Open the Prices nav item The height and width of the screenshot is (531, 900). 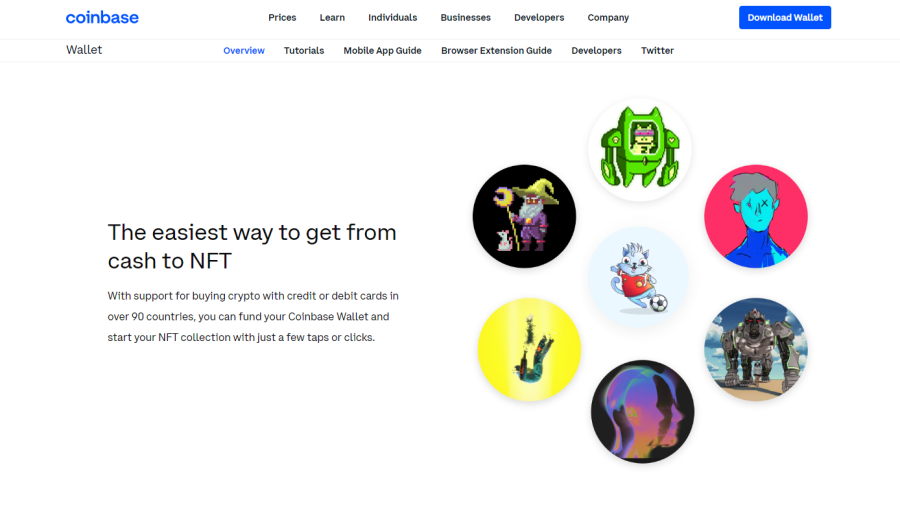[x=282, y=18]
